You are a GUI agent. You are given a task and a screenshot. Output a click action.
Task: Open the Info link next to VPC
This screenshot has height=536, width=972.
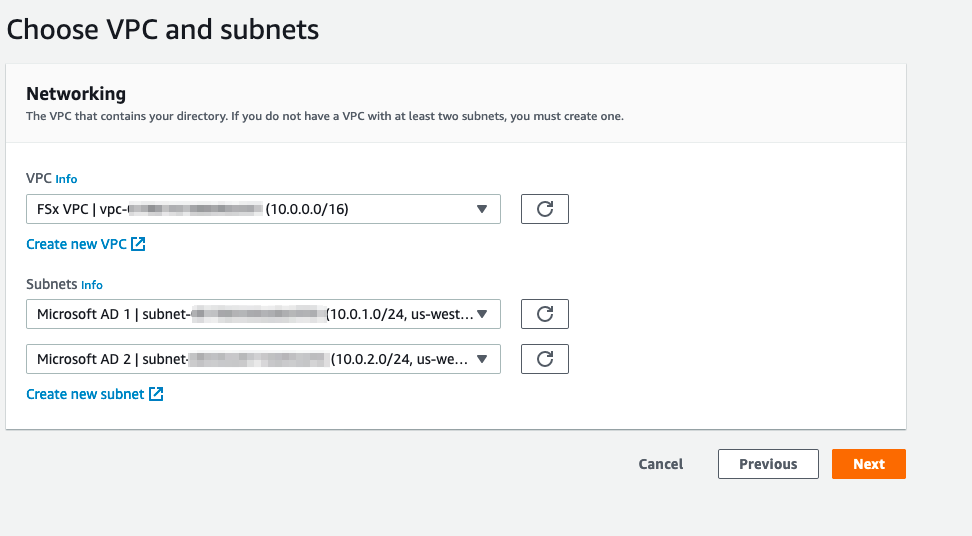pyautogui.click(x=66, y=179)
